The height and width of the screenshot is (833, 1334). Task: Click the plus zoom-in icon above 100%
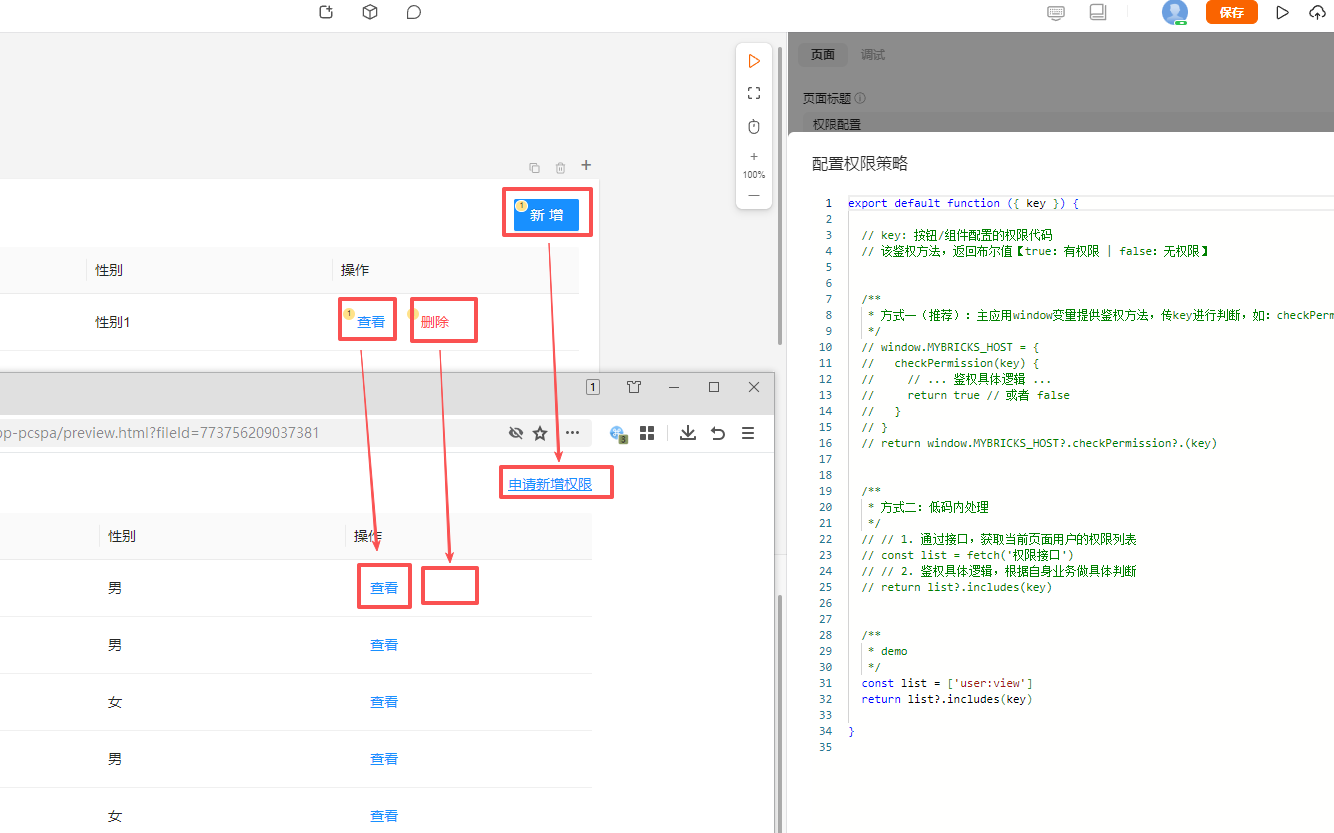(754, 156)
